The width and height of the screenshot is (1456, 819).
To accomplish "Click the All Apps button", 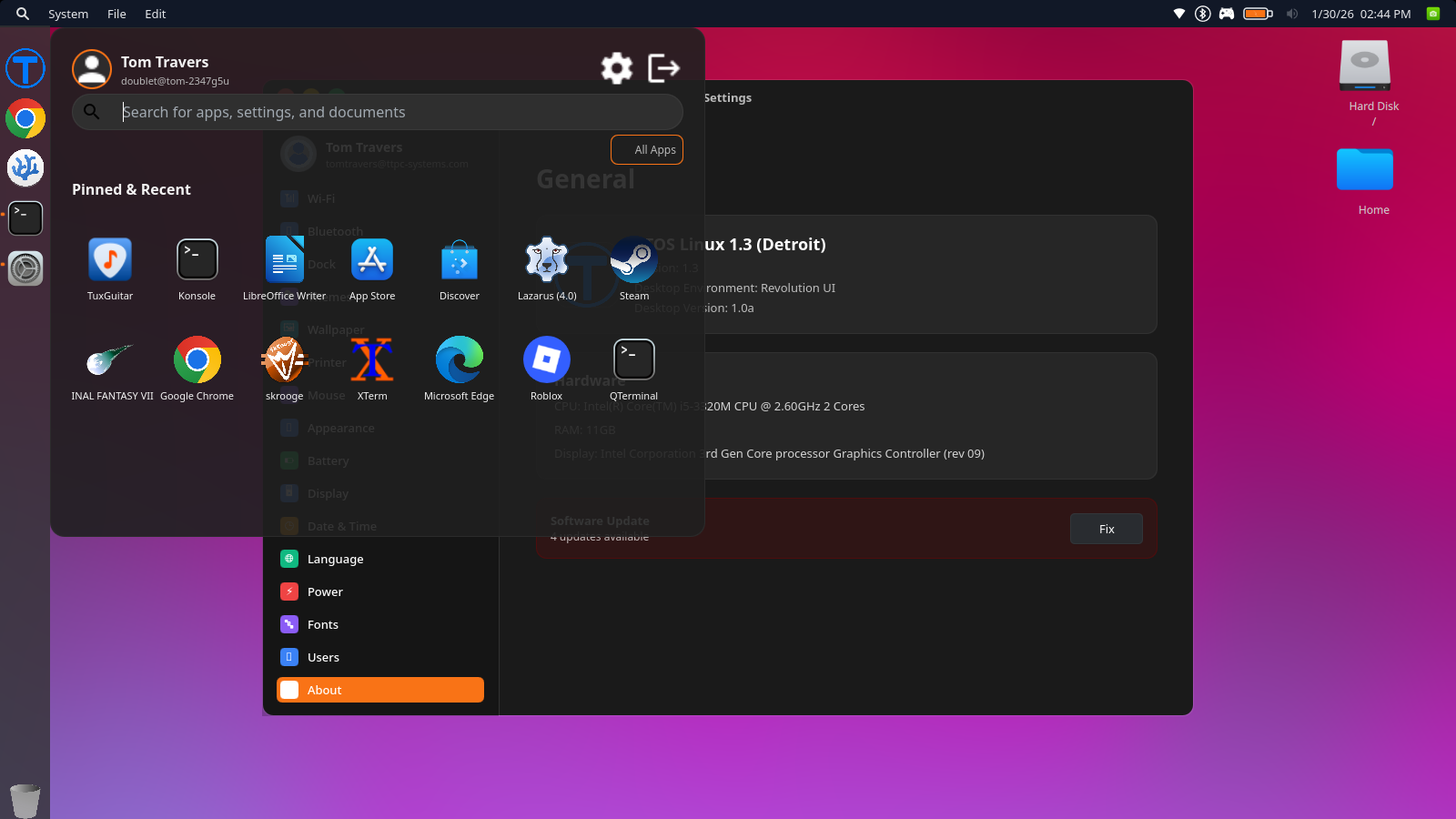I will coord(647,150).
